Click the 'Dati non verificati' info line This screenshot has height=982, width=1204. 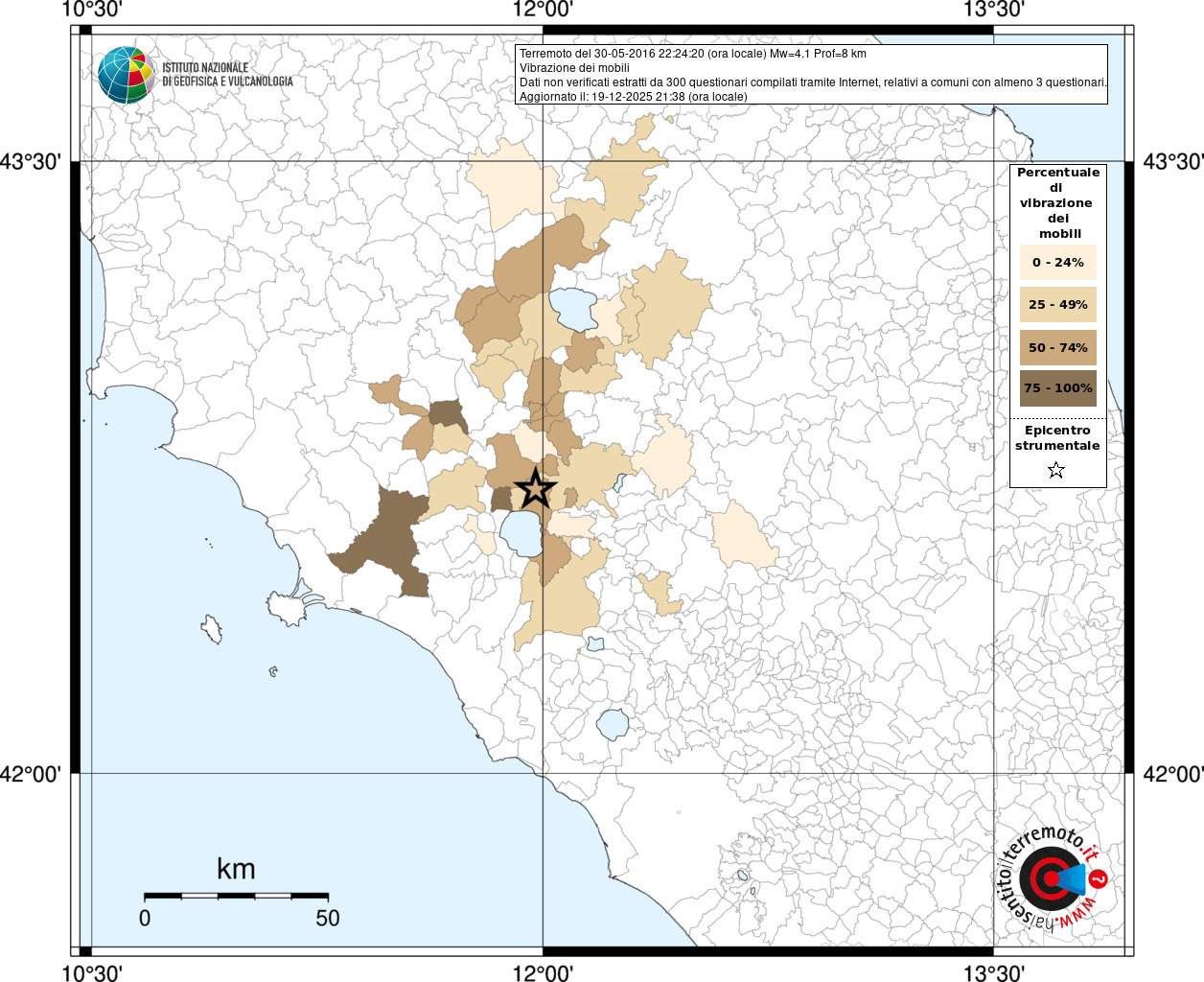tap(813, 82)
